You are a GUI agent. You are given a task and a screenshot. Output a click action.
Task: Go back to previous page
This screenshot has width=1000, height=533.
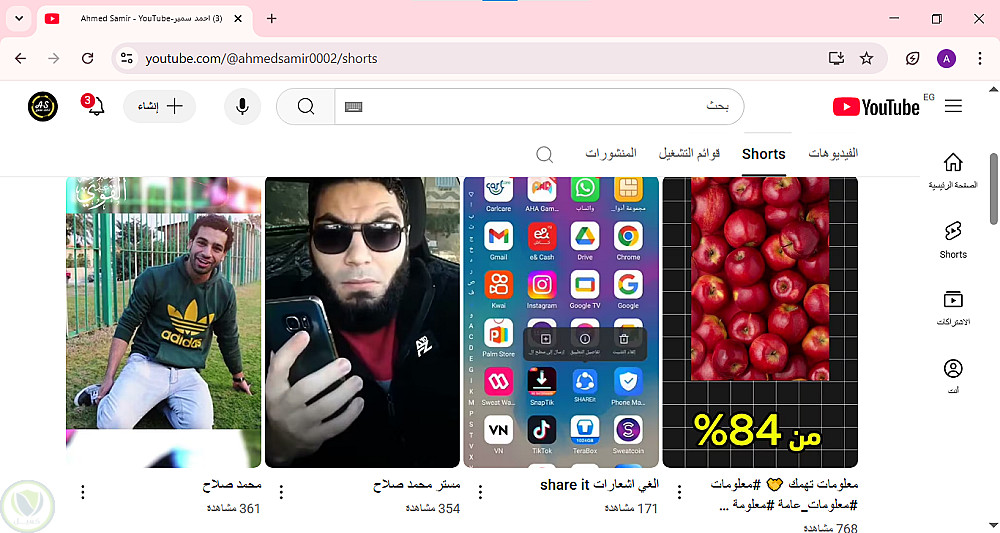[20, 59]
